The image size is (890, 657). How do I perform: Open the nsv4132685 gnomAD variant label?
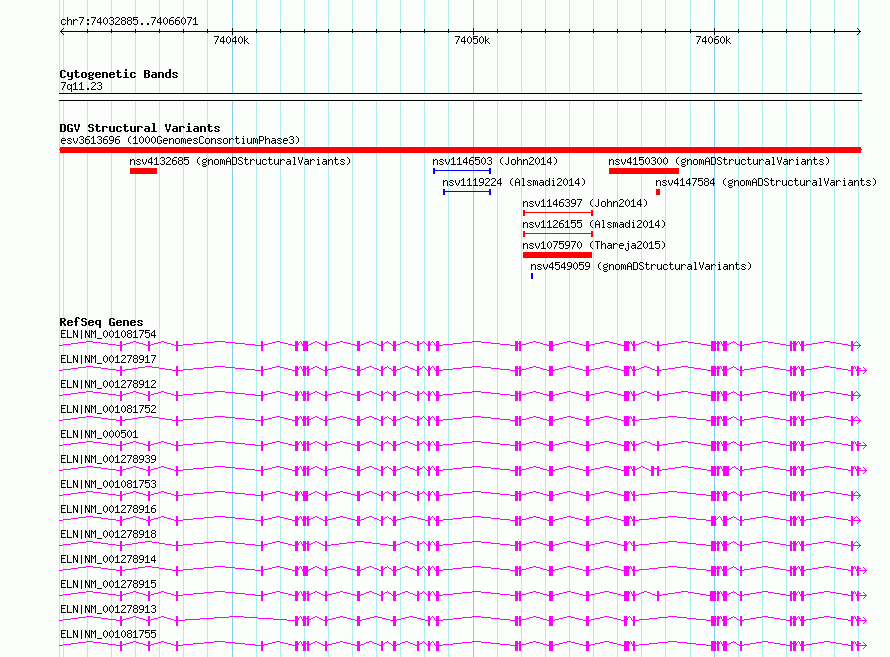click(240, 161)
